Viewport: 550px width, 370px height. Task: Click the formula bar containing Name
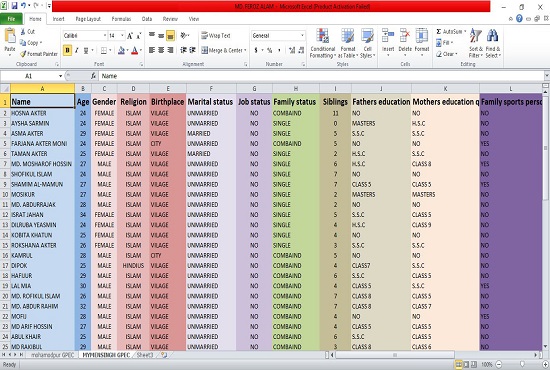[321, 76]
